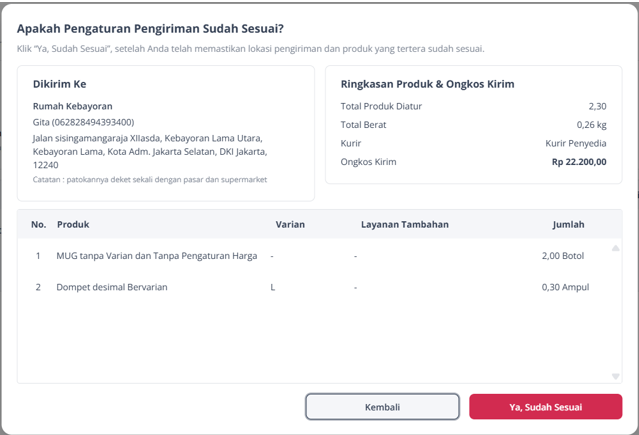Click the Produk column header
639x435 pixels.
(x=73, y=224)
